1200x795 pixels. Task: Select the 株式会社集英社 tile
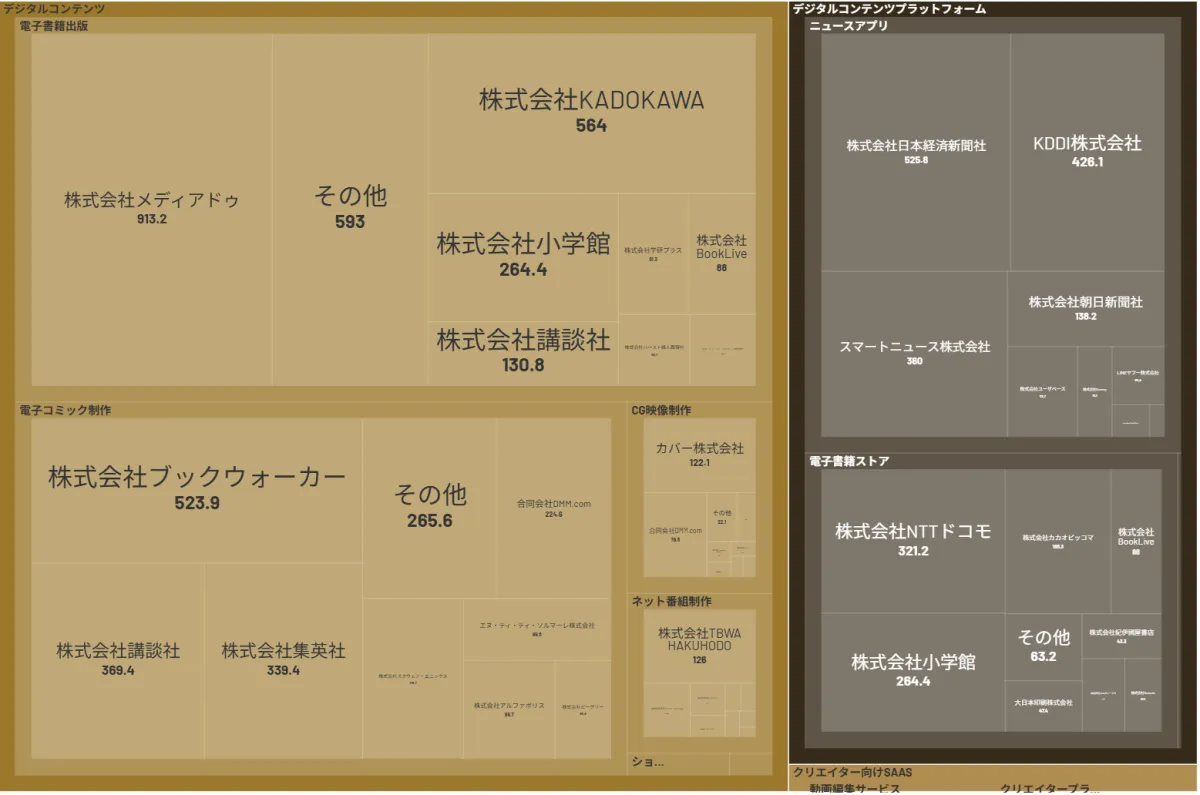coord(283,659)
